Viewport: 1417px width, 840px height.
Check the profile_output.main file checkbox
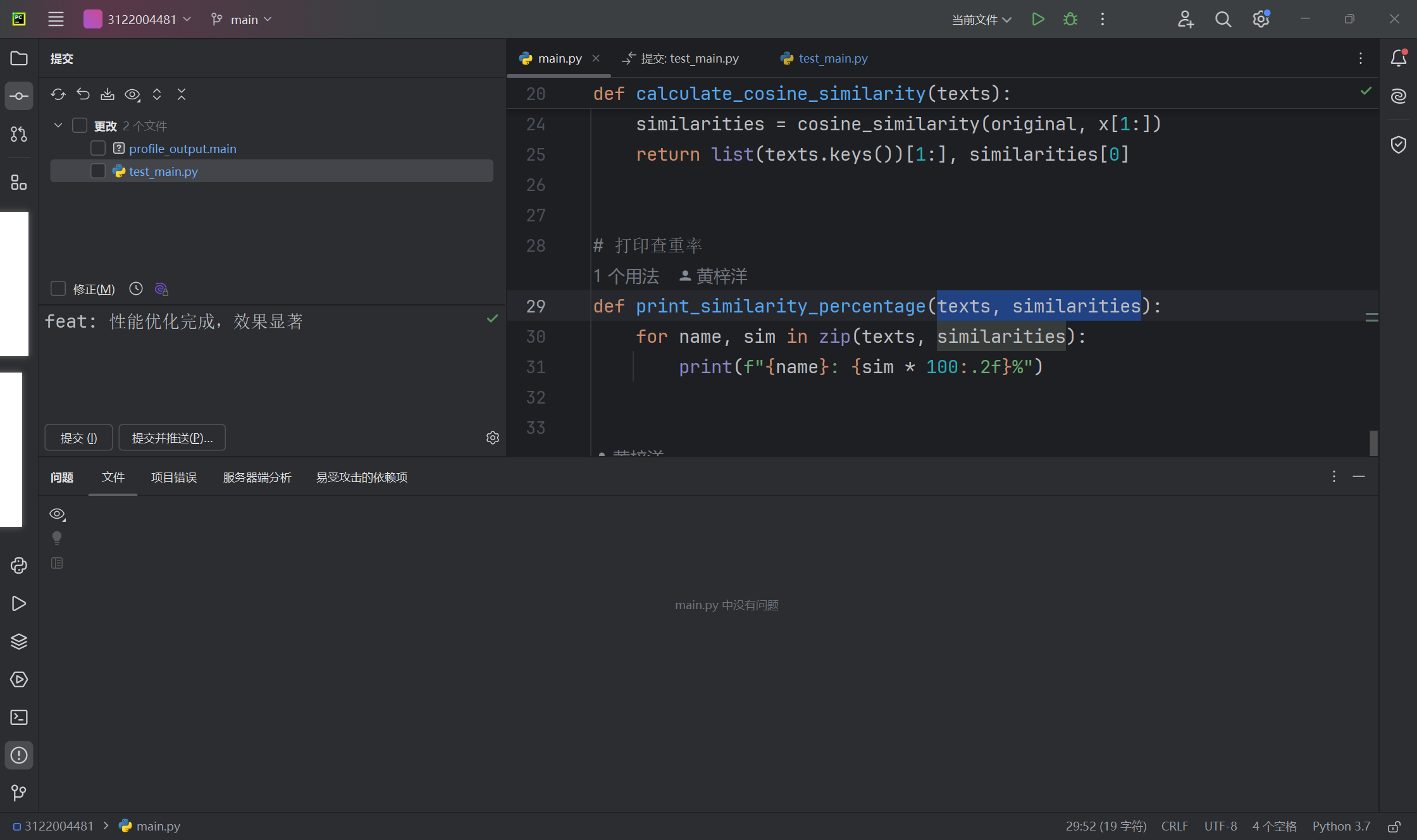98,148
